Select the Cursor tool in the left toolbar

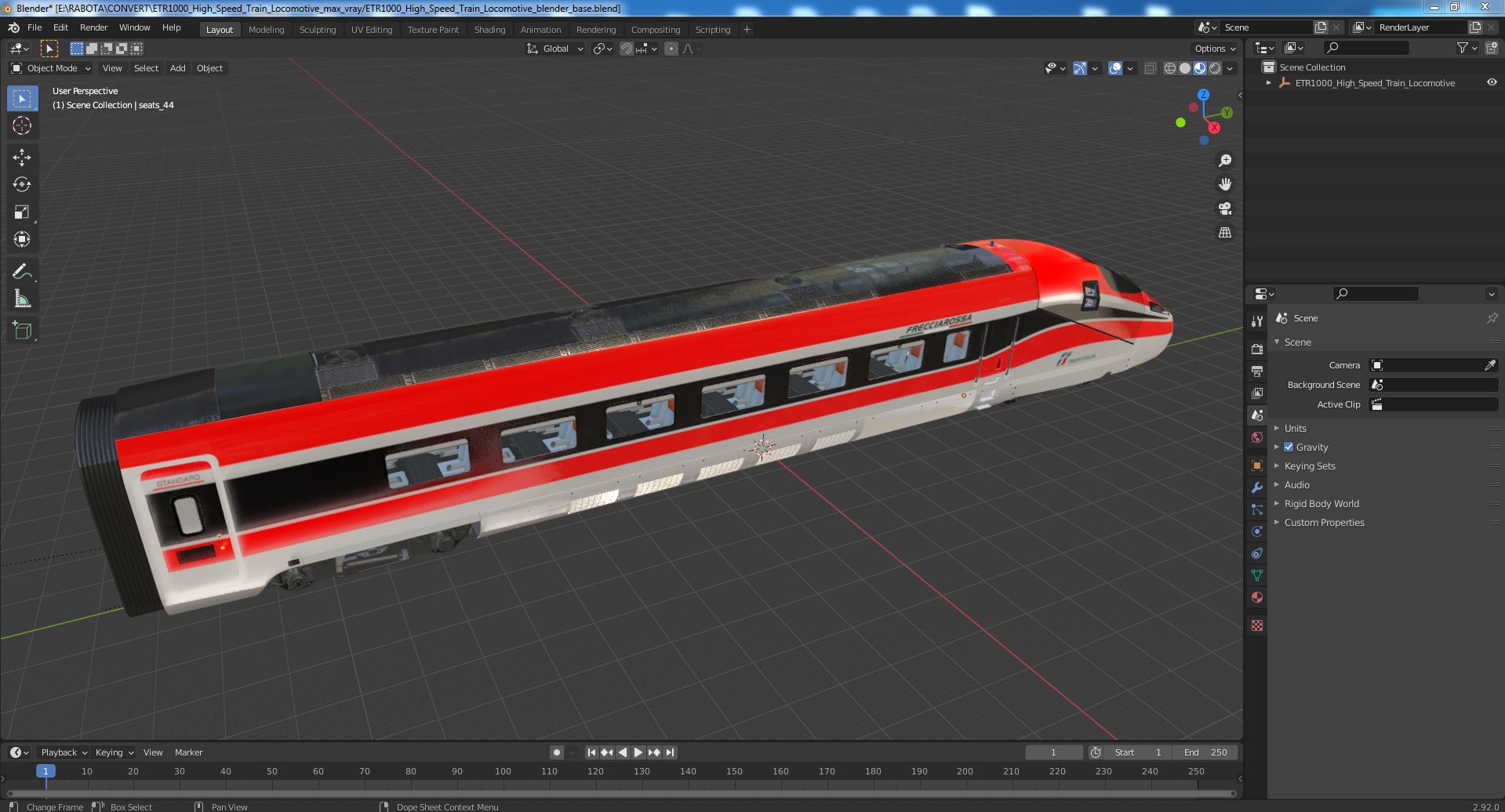(22, 125)
